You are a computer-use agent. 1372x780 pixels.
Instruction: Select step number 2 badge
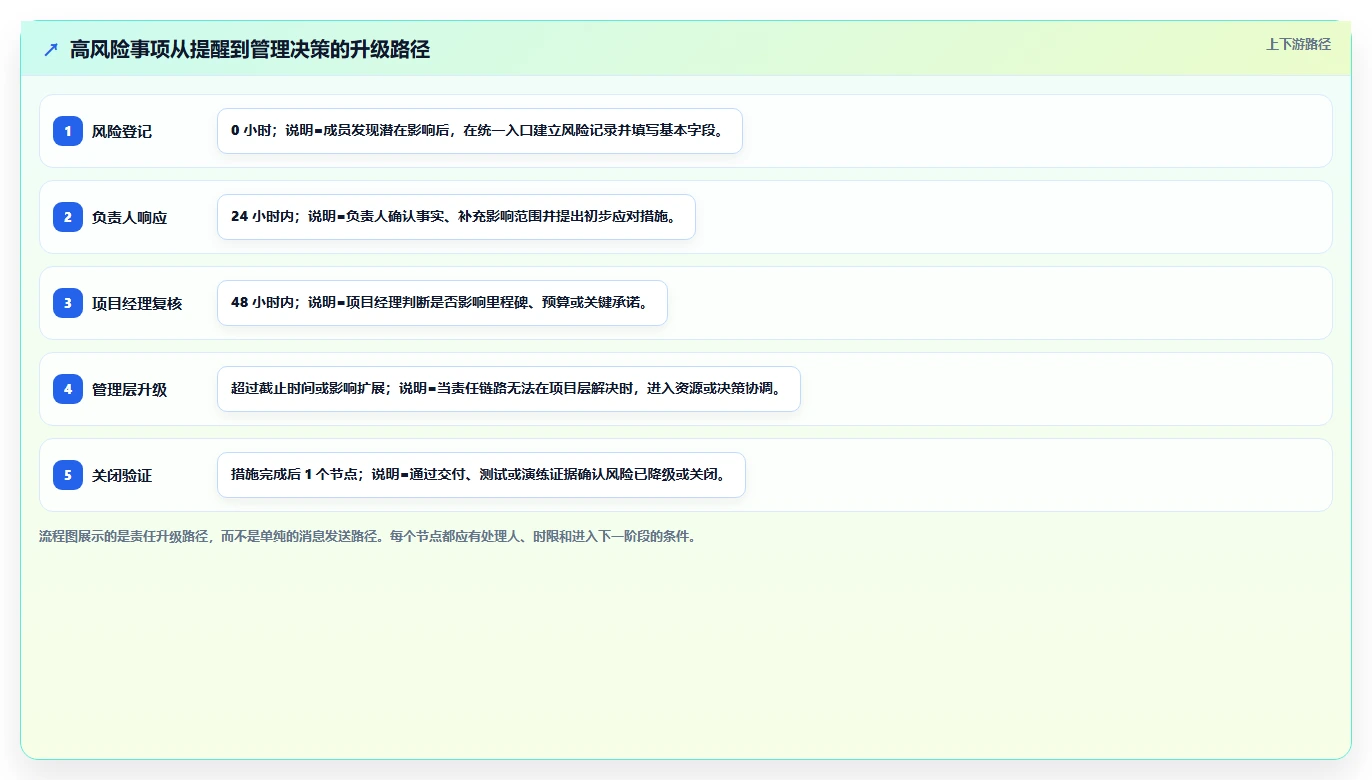pos(68,217)
